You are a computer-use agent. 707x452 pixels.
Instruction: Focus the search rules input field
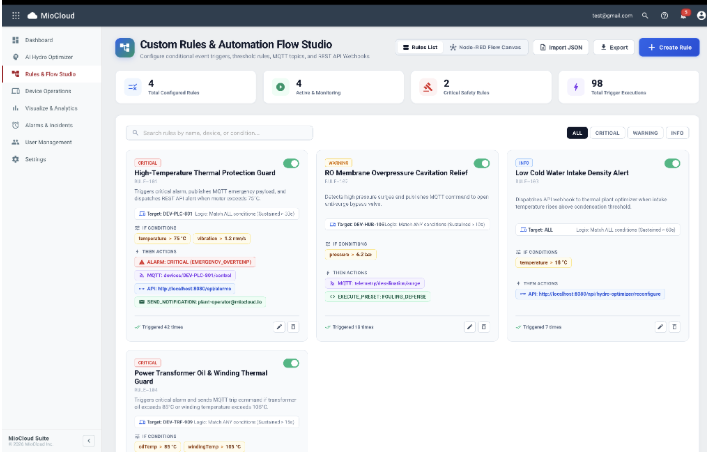tap(220, 133)
